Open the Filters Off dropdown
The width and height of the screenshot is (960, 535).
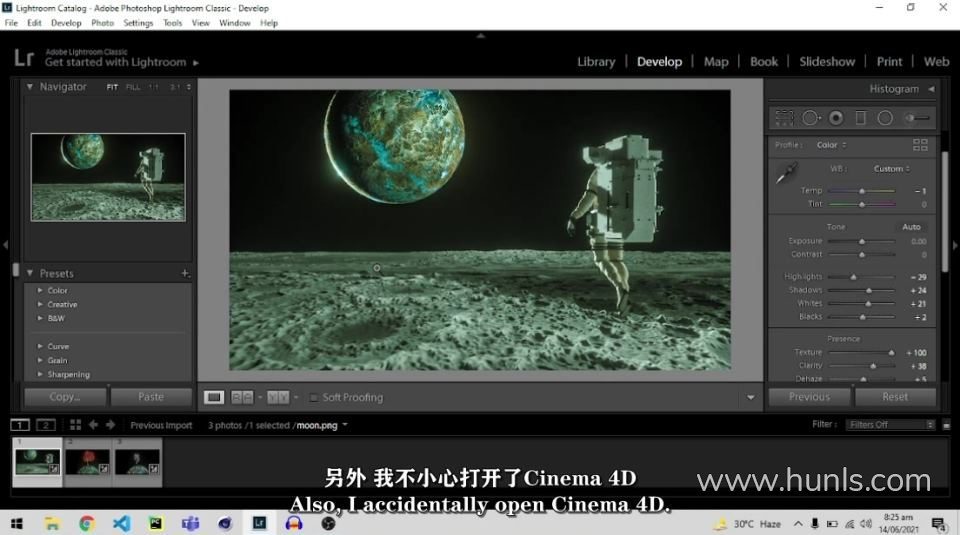point(891,424)
